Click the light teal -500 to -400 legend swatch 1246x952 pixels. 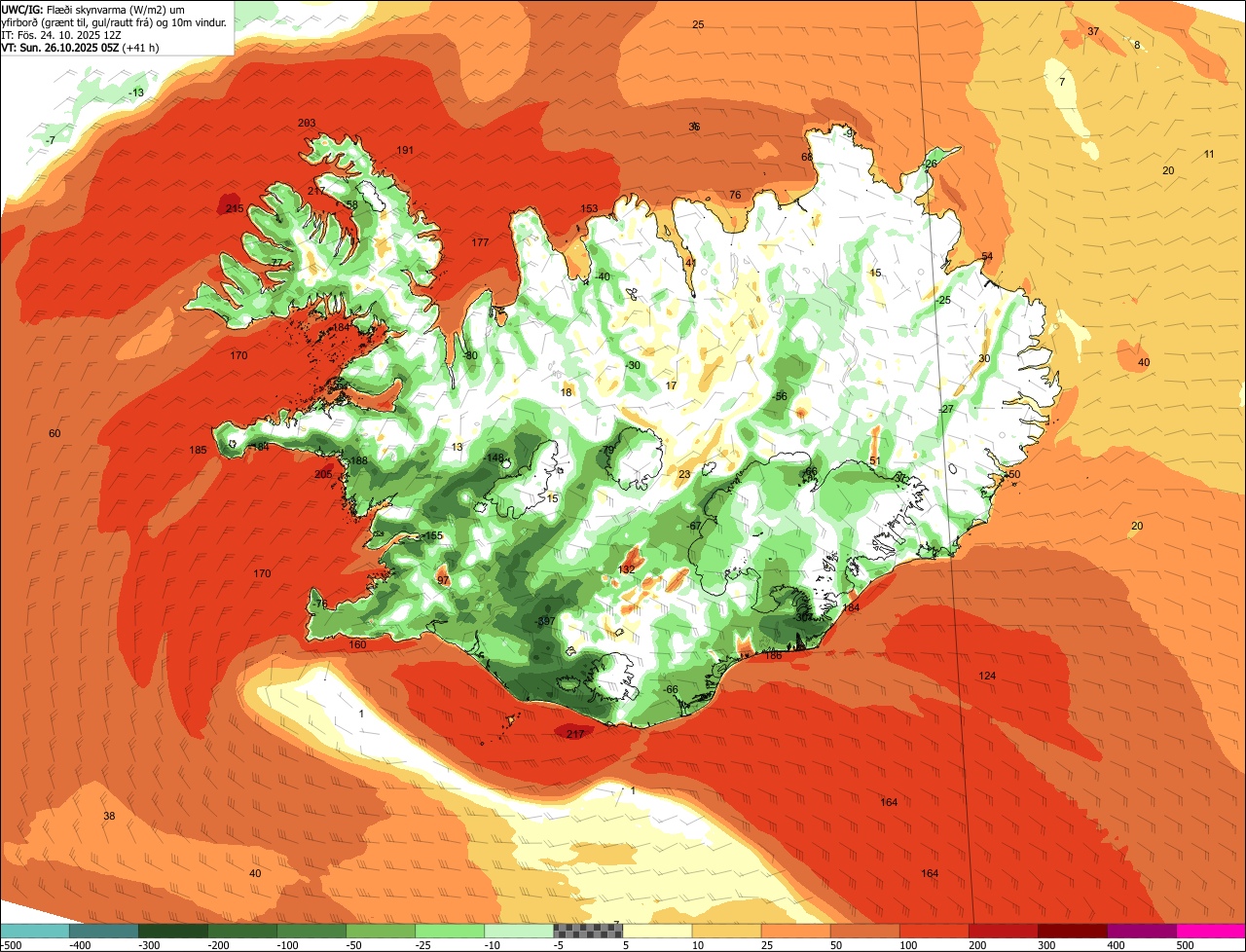pos(34,932)
